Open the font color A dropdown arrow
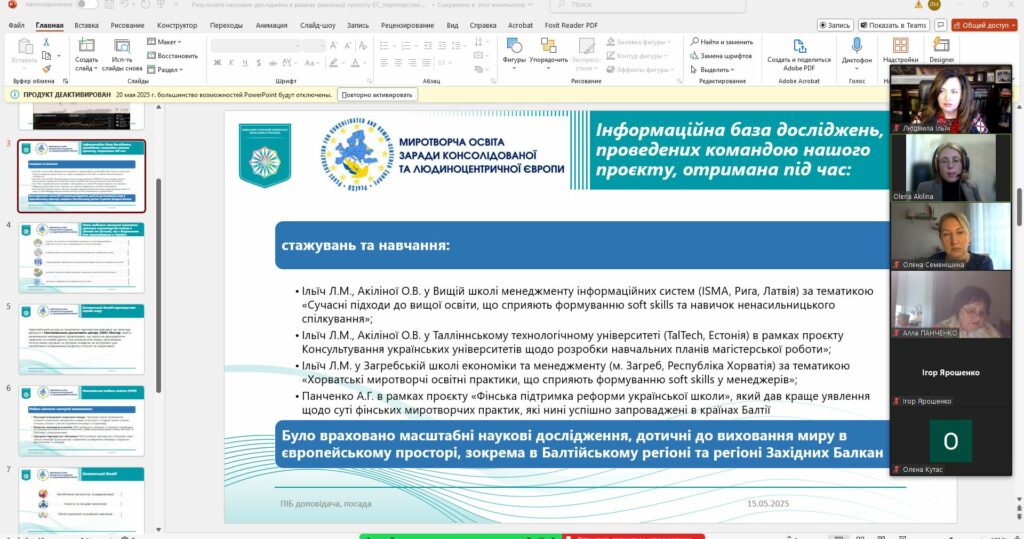Screen dimensions: 1024x539 point(365,63)
